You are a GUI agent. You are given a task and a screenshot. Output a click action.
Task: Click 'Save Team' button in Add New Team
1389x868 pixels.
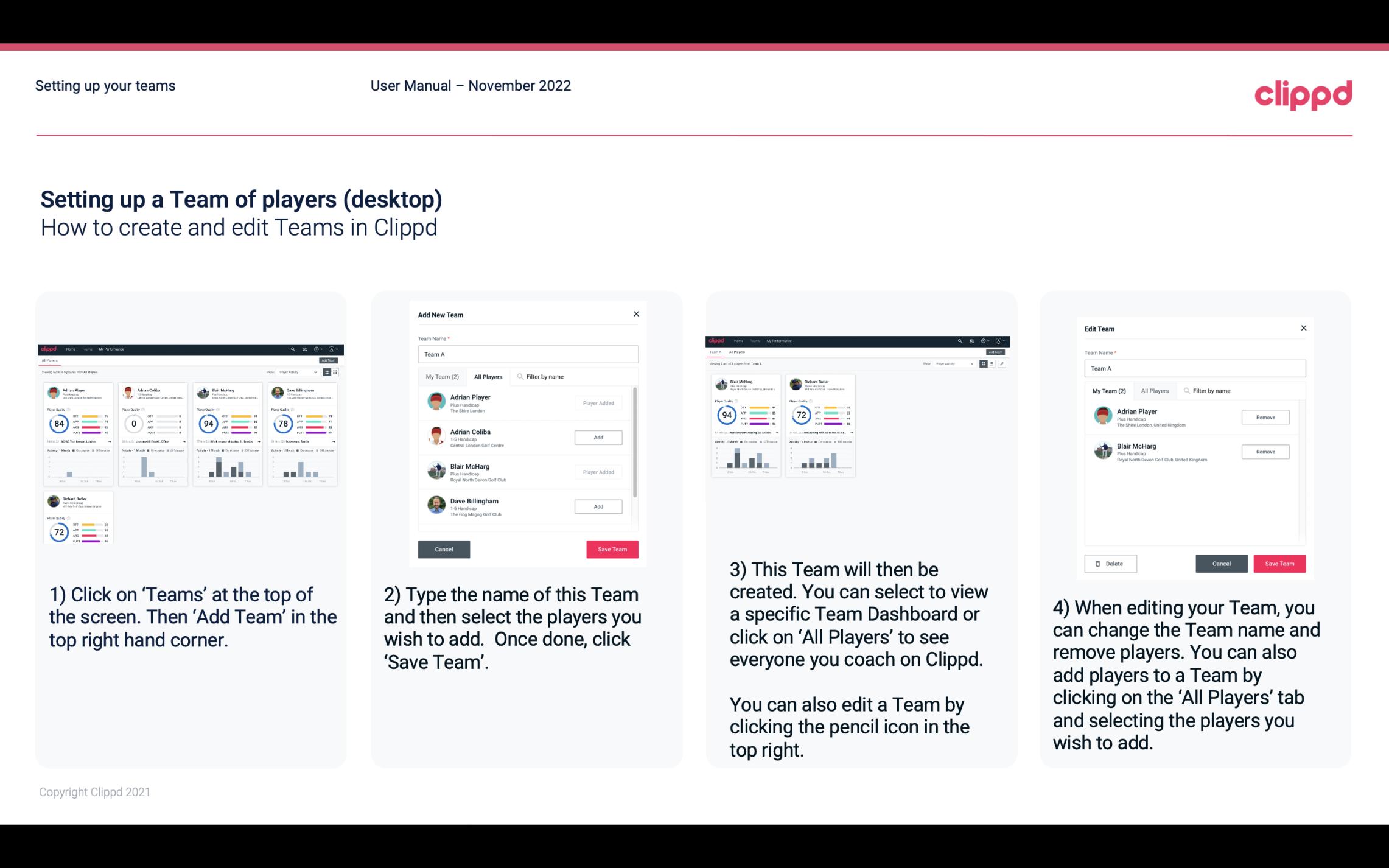(612, 548)
